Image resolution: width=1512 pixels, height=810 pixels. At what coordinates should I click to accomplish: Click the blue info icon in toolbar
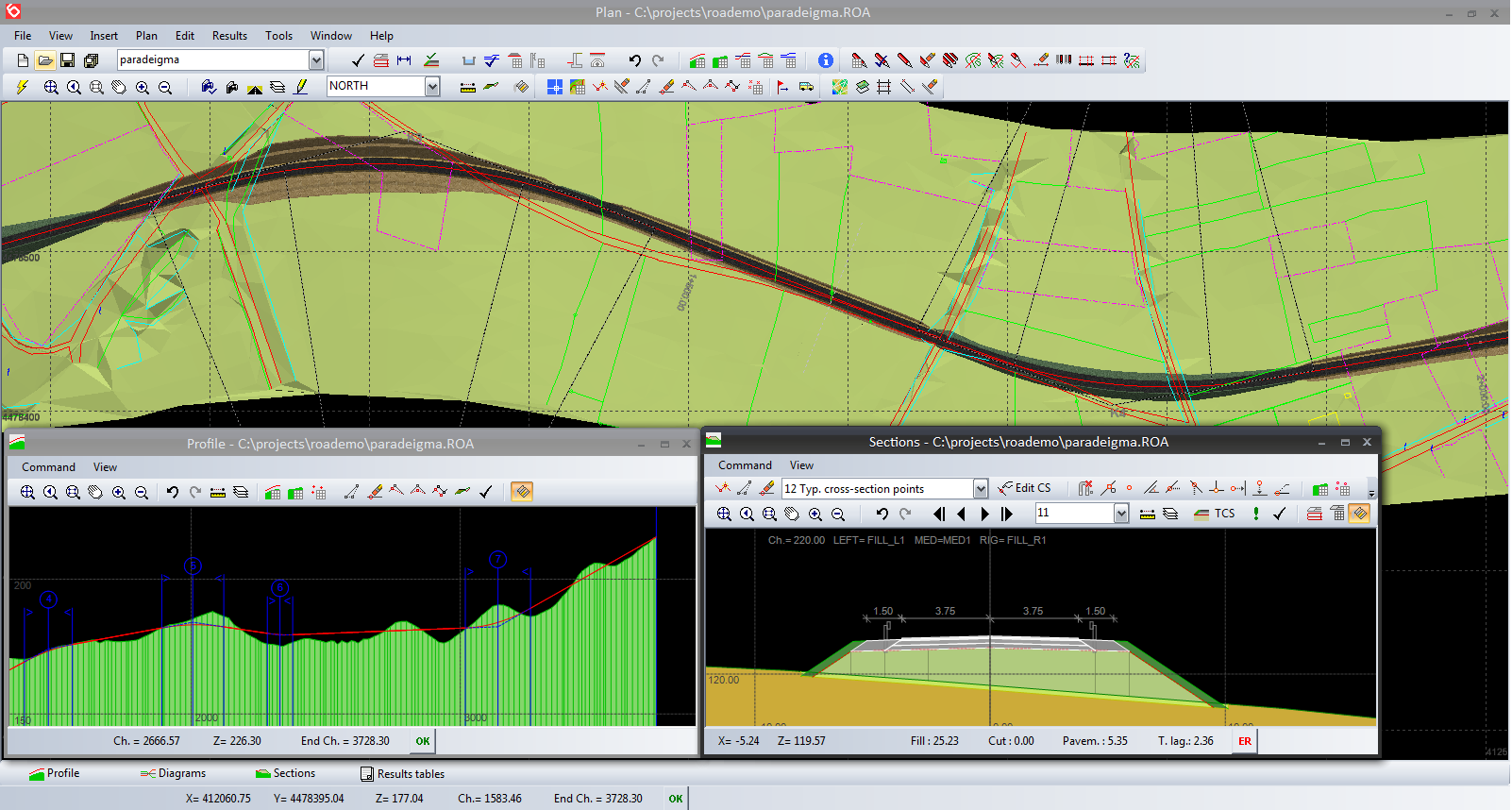click(826, 60)
